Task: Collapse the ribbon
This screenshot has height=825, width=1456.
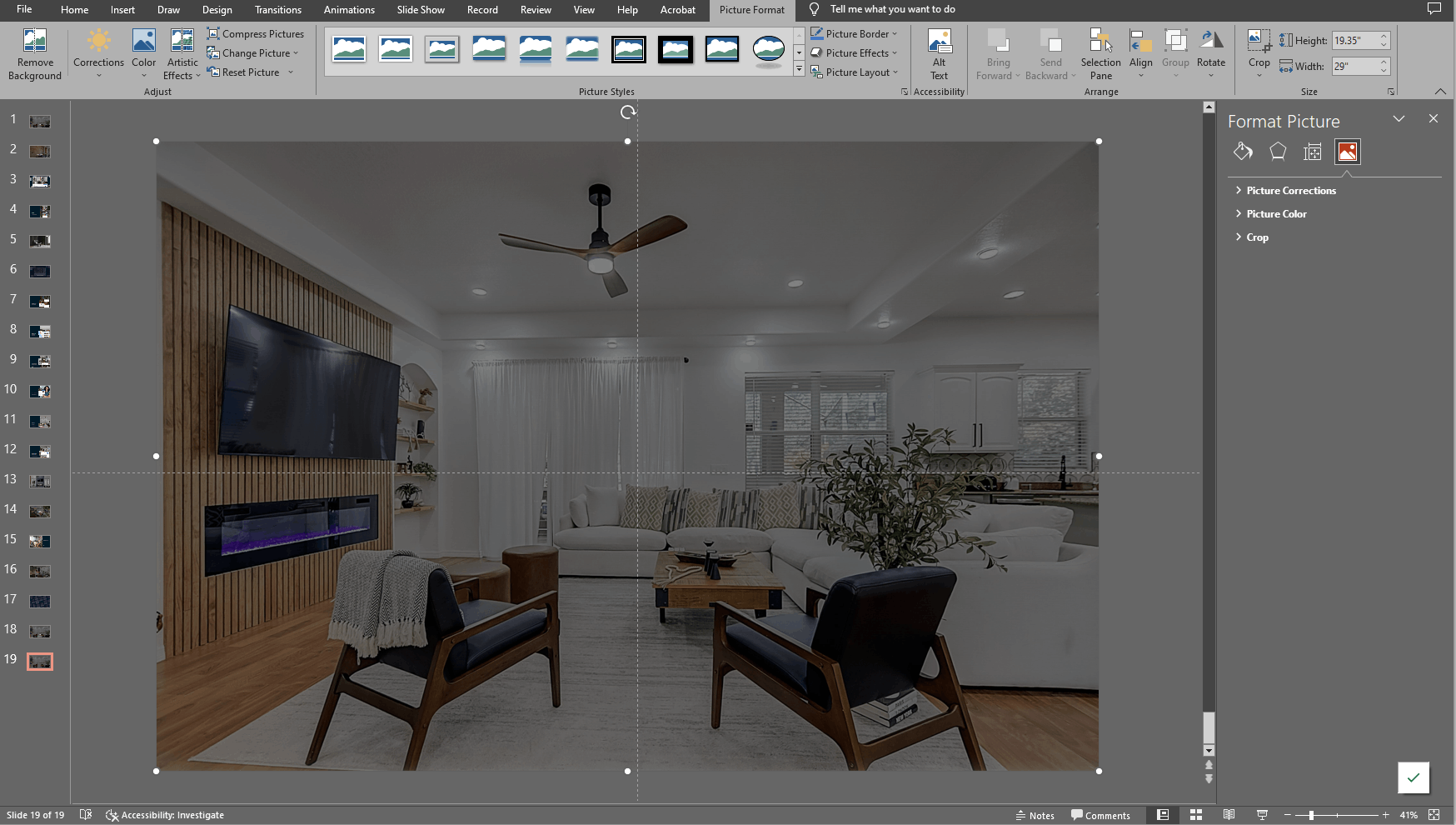Action: tap(1440, 91)
